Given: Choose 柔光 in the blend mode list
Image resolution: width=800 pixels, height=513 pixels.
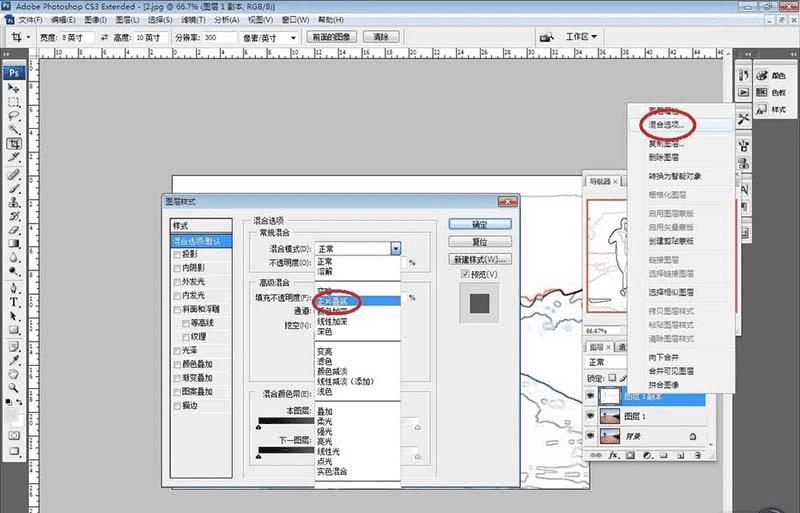Looking at the screenshot, I should 357,422.
